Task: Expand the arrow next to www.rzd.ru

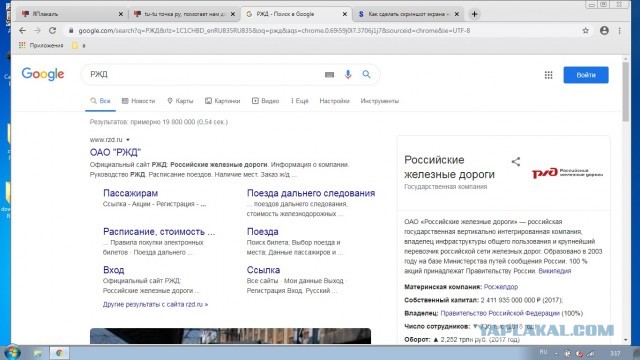Action: 128,140
